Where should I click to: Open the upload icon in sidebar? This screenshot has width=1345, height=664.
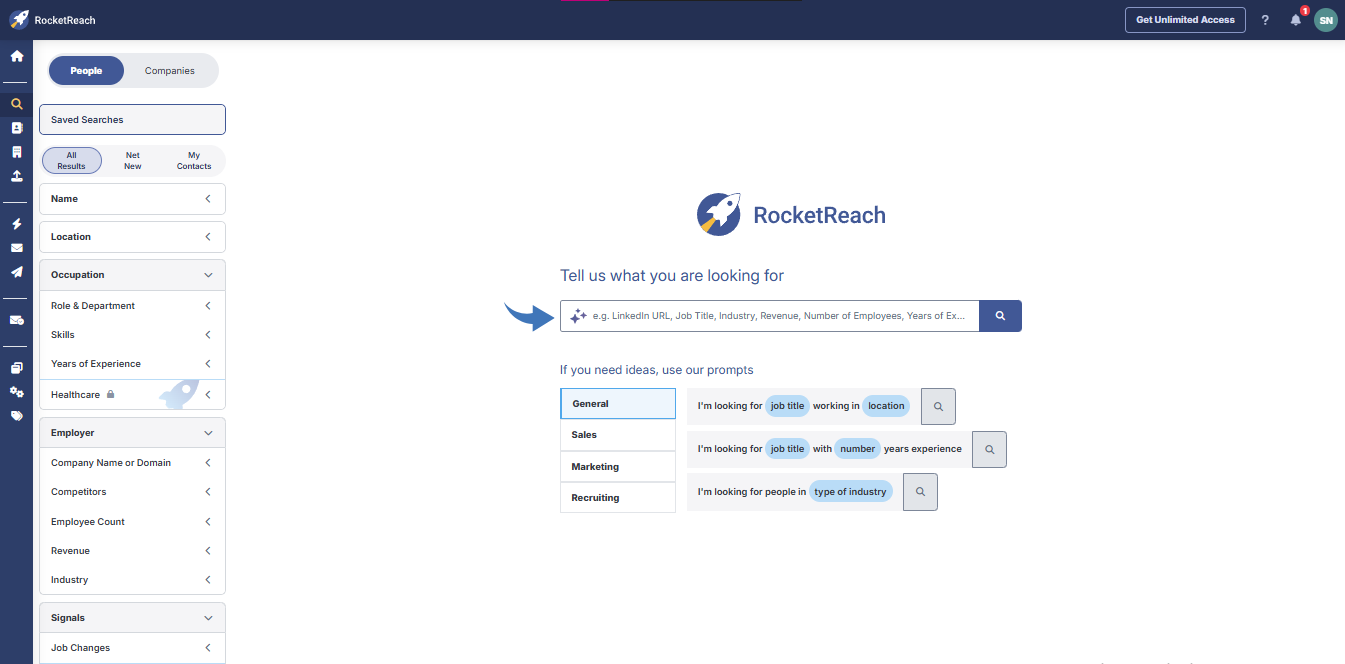point(16,176)
